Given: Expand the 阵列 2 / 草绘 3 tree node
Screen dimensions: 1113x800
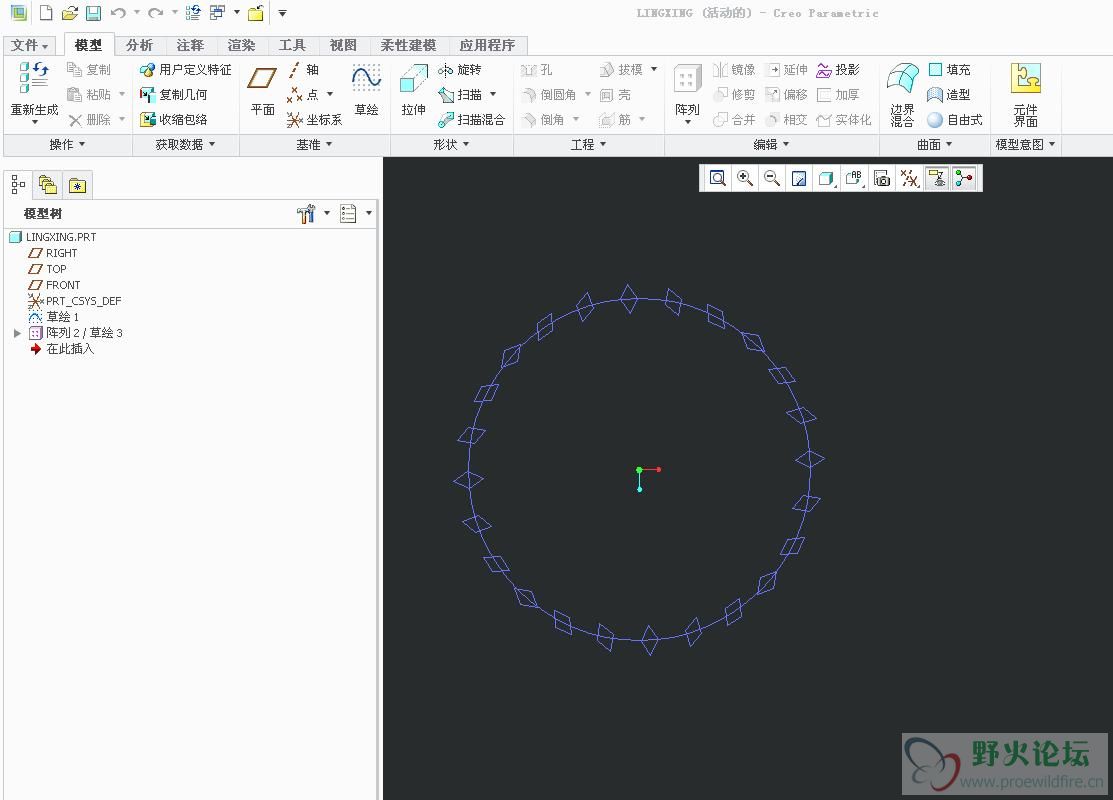Looking at the screenshot, I should [17, 333].
